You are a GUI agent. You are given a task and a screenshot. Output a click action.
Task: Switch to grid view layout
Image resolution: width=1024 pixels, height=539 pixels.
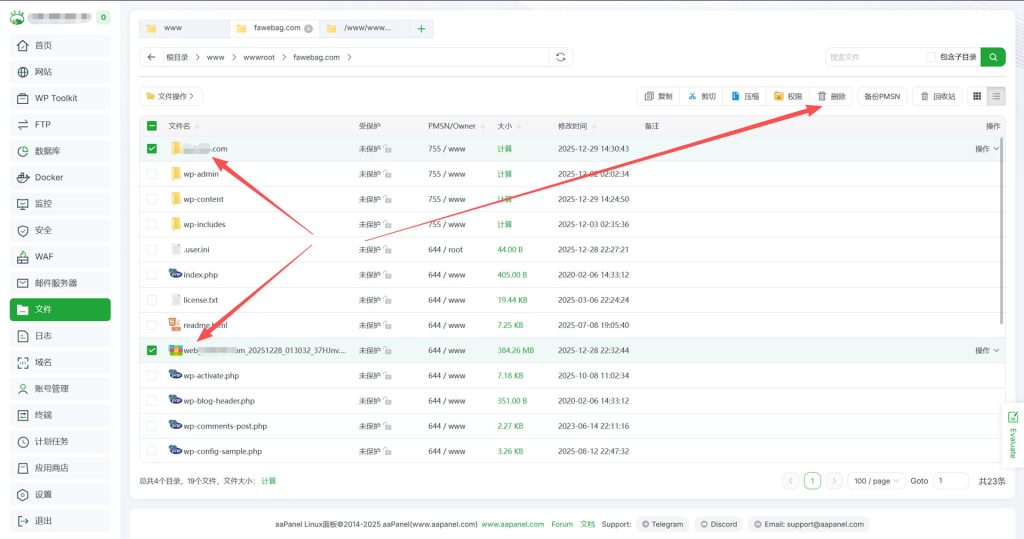pos(977,96)
